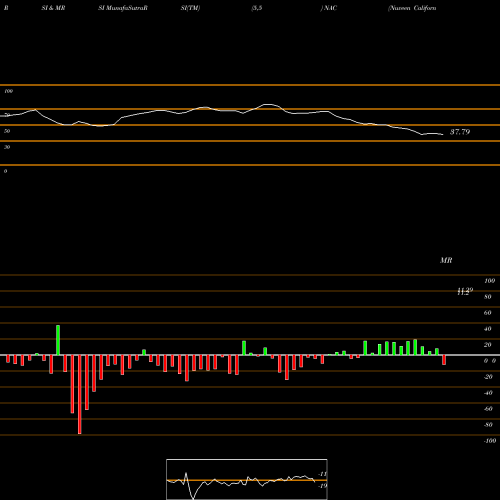The image size is (500, 500).
Task: Click the '(Nuveen Californ' title text
Action: click(x=412, y=8)
